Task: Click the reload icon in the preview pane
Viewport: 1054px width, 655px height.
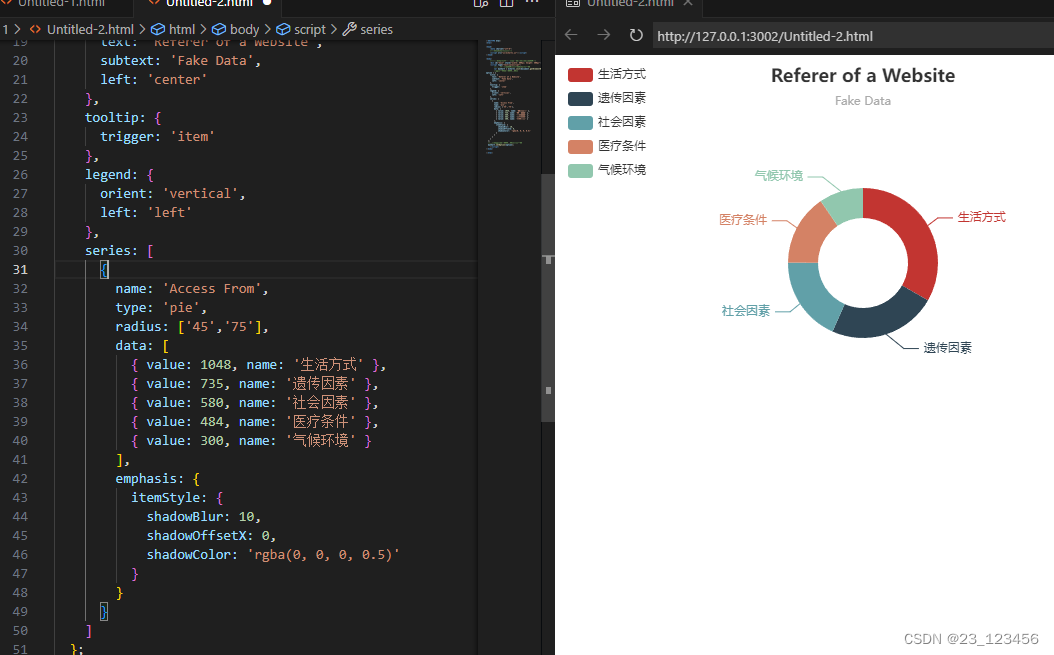Action: [x=635, y=35]
